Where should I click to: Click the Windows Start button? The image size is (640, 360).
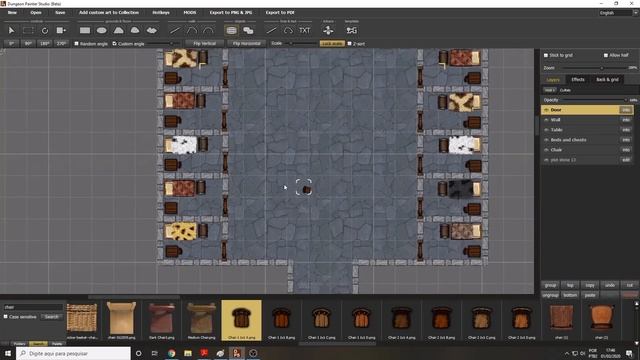(x=8, y=353)
